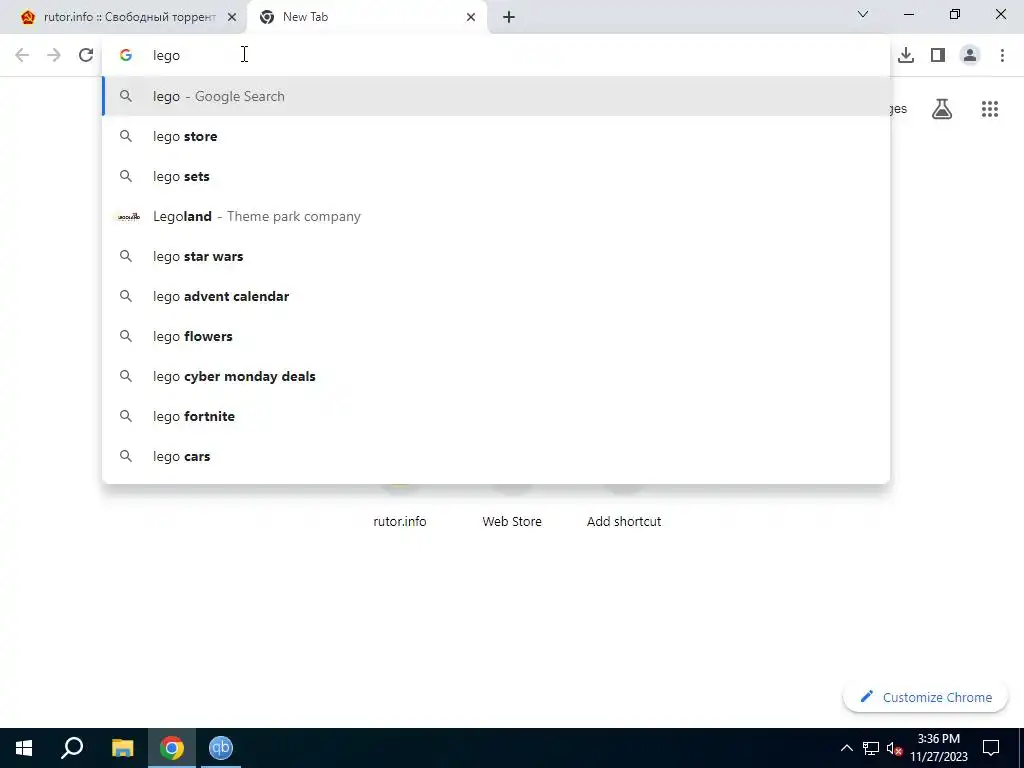
Task: Click the browser Forward arrow
Action: [x=54, y=55]
